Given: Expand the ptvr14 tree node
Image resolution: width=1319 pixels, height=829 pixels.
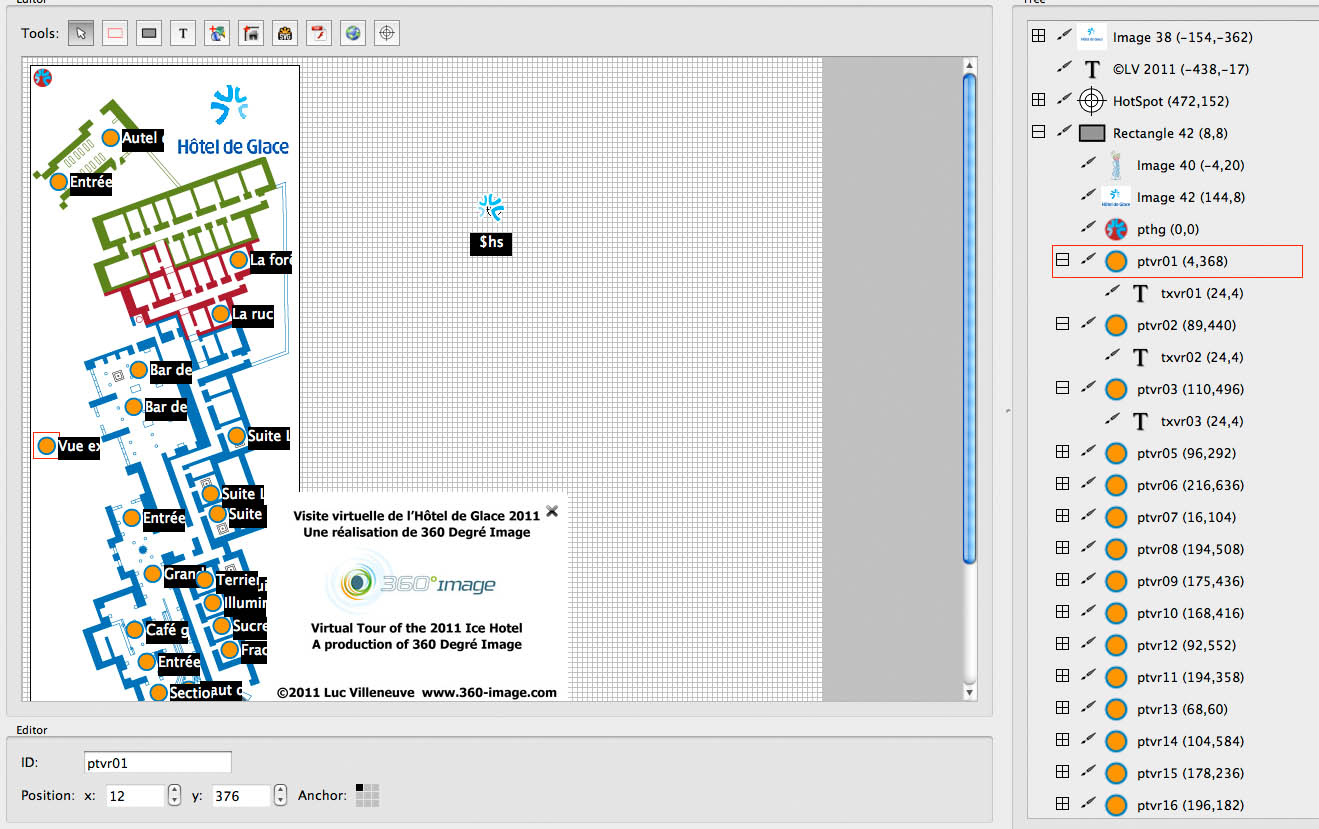Looking at the screenshot, I should tap(1063, 740).
